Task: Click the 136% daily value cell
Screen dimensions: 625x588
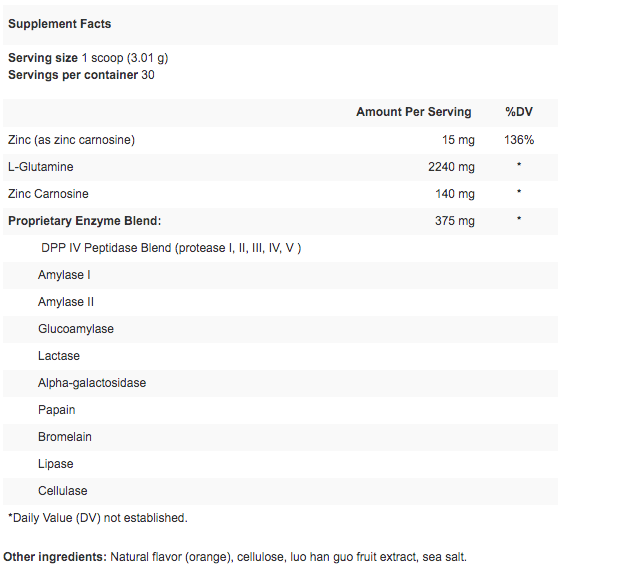Action: (x=519, y=140)
